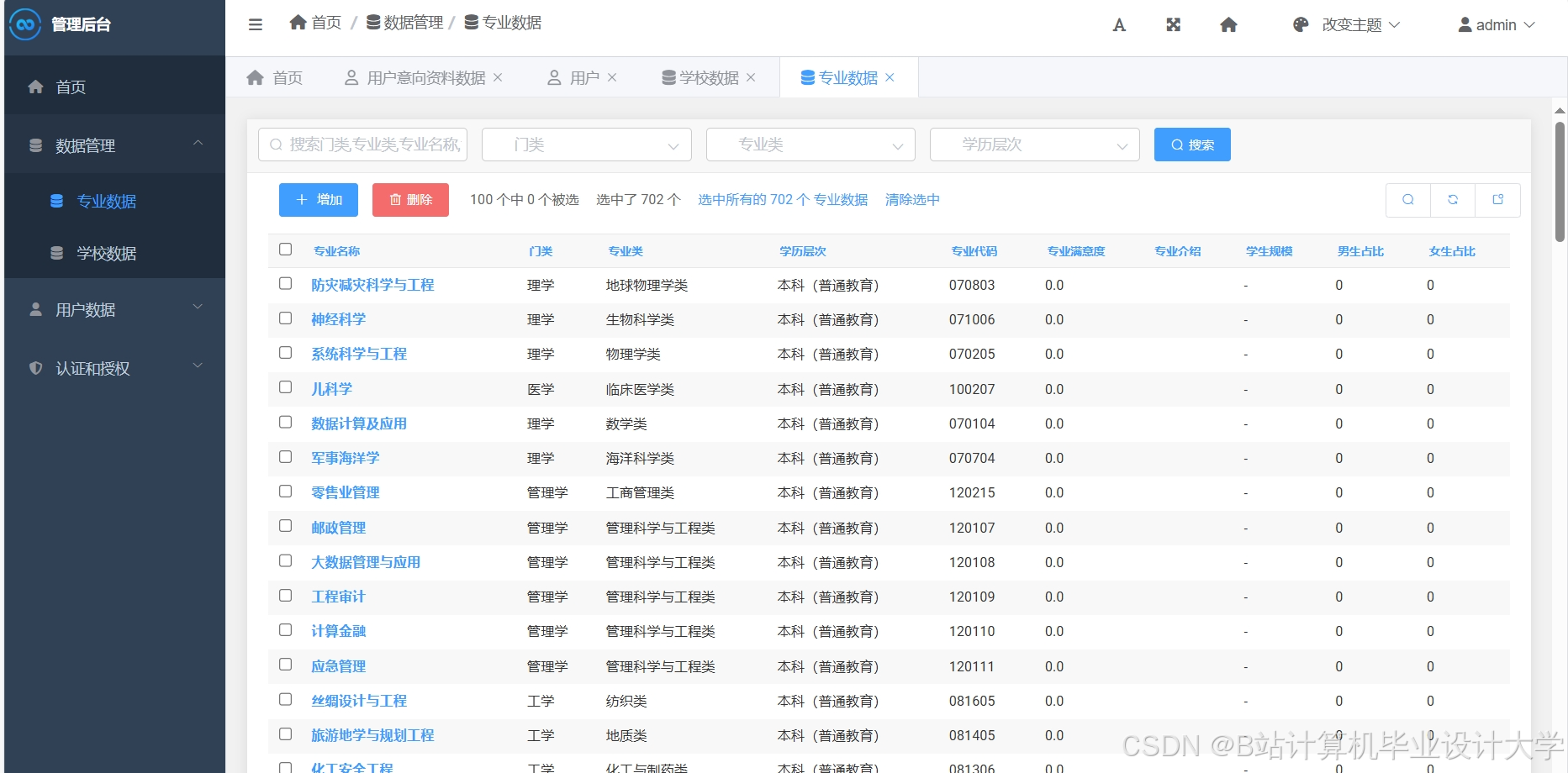Click inside the 搜索门类/专业类/专业名称 search field
This screenshot has height=773, width=1568.
[x=362, y=144]
